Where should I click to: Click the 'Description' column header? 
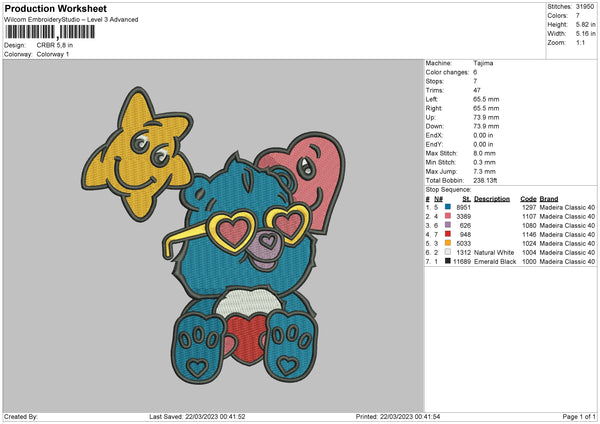[492, 199]
